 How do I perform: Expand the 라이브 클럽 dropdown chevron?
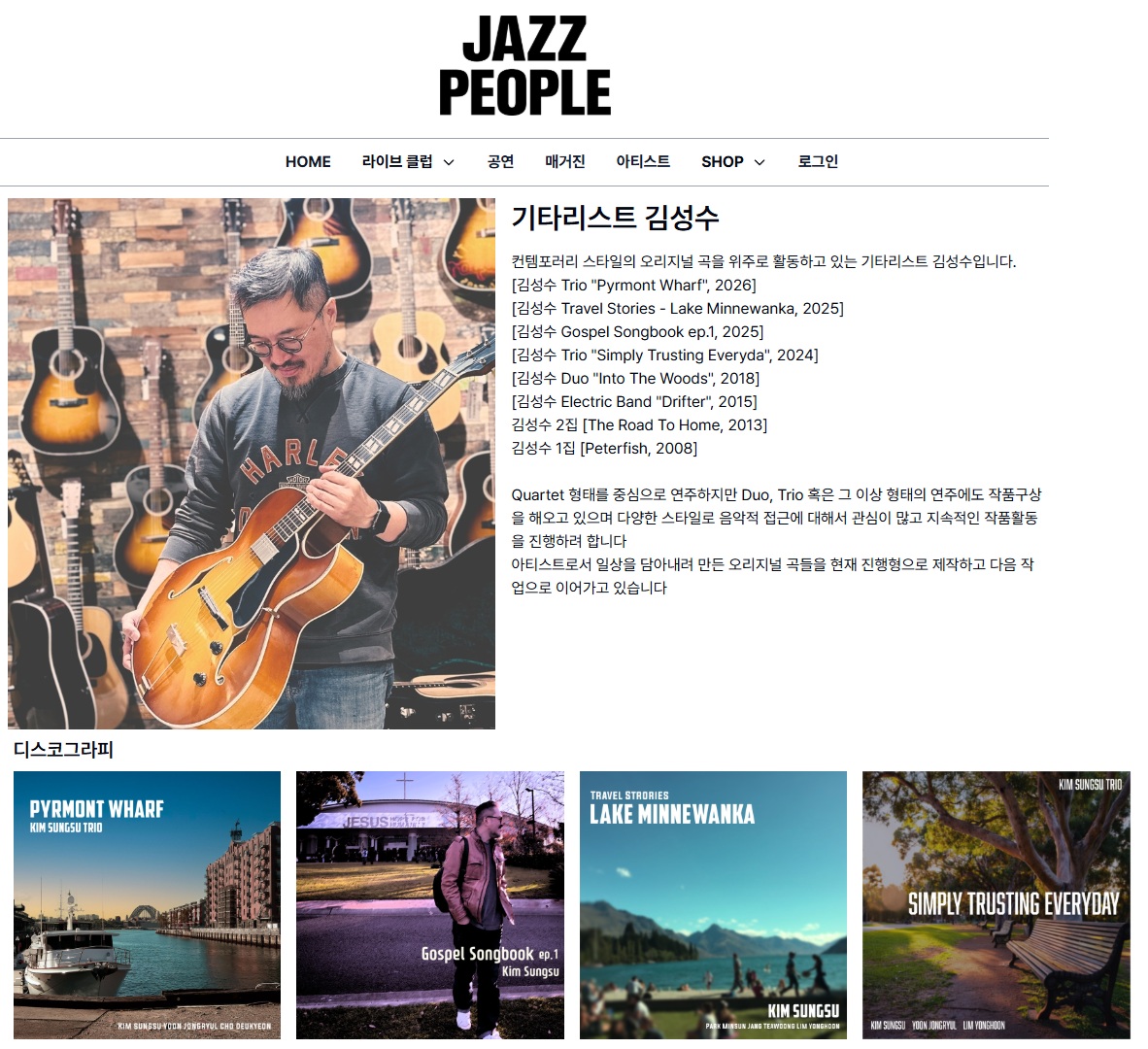tap(449, 162)
